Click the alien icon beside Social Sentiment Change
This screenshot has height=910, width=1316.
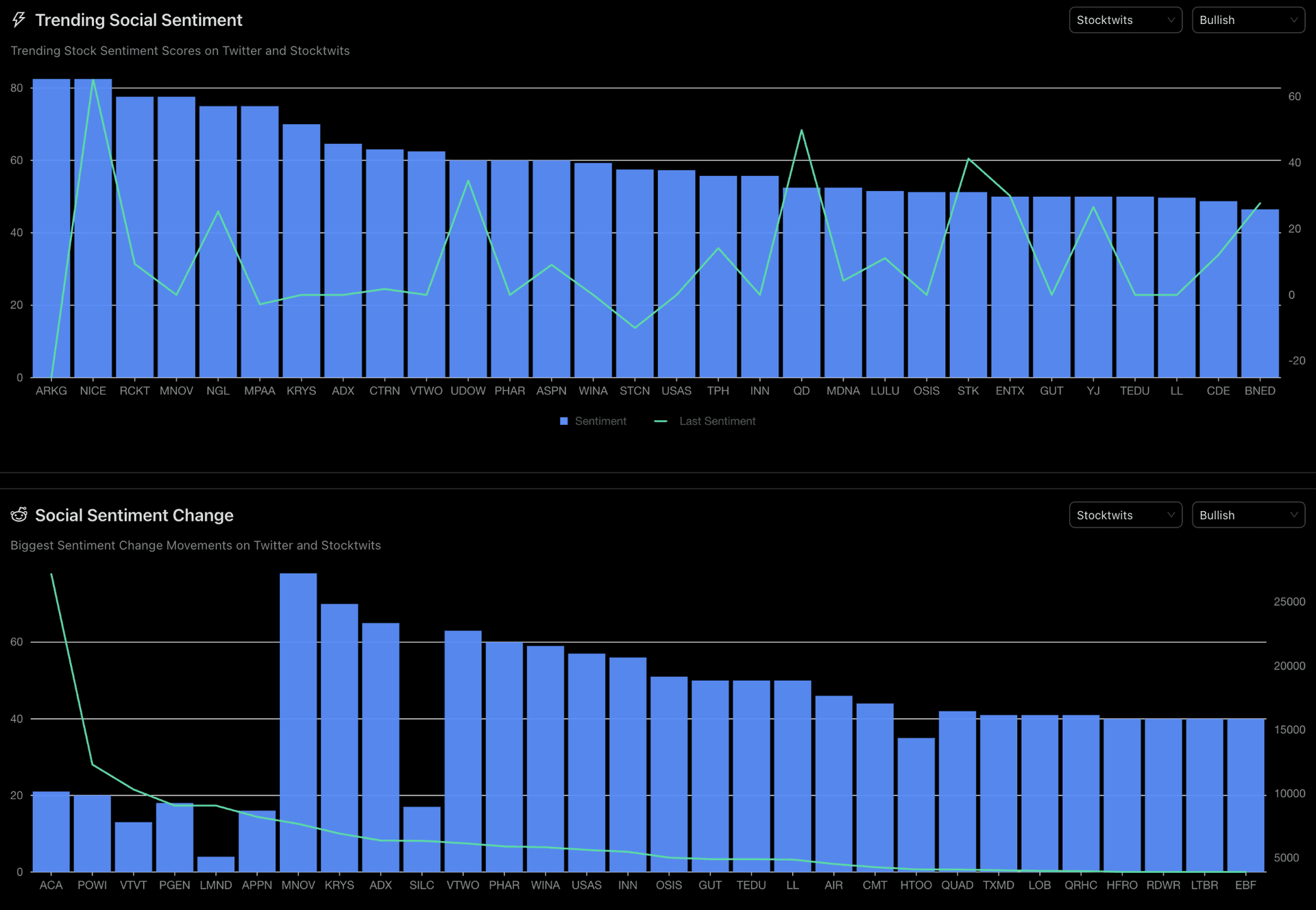[x=19, y=515]
